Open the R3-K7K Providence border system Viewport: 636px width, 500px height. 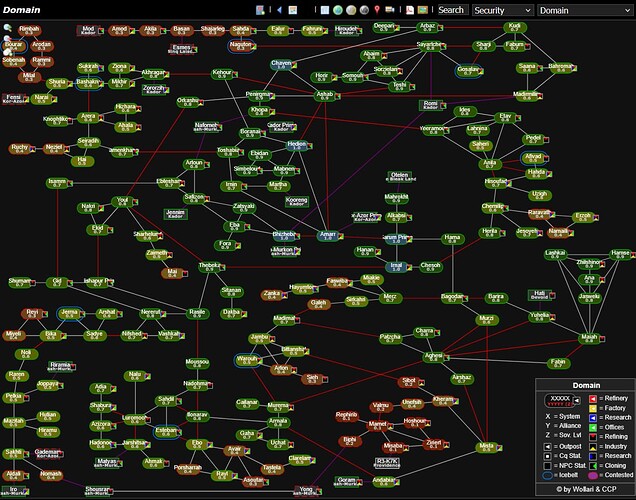pyautogui.click(x=387, y=463)
